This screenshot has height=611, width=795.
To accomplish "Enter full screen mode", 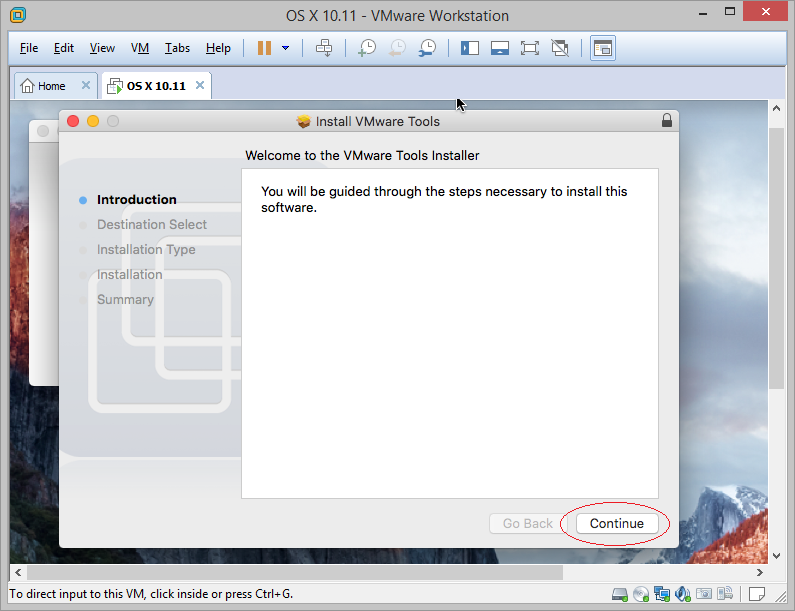I will pos(530,48).
